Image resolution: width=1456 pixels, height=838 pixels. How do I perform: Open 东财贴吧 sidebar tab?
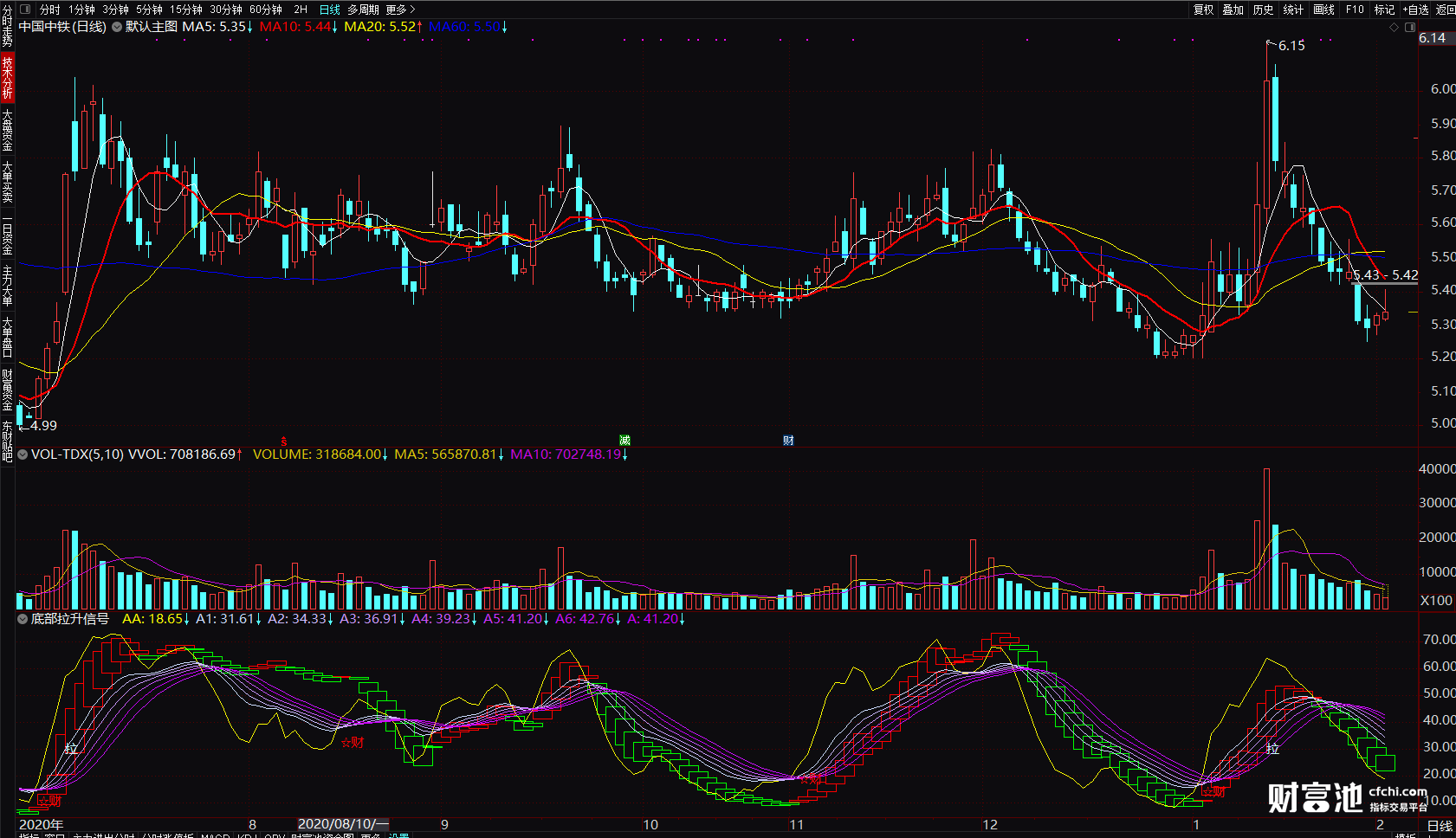7,442
